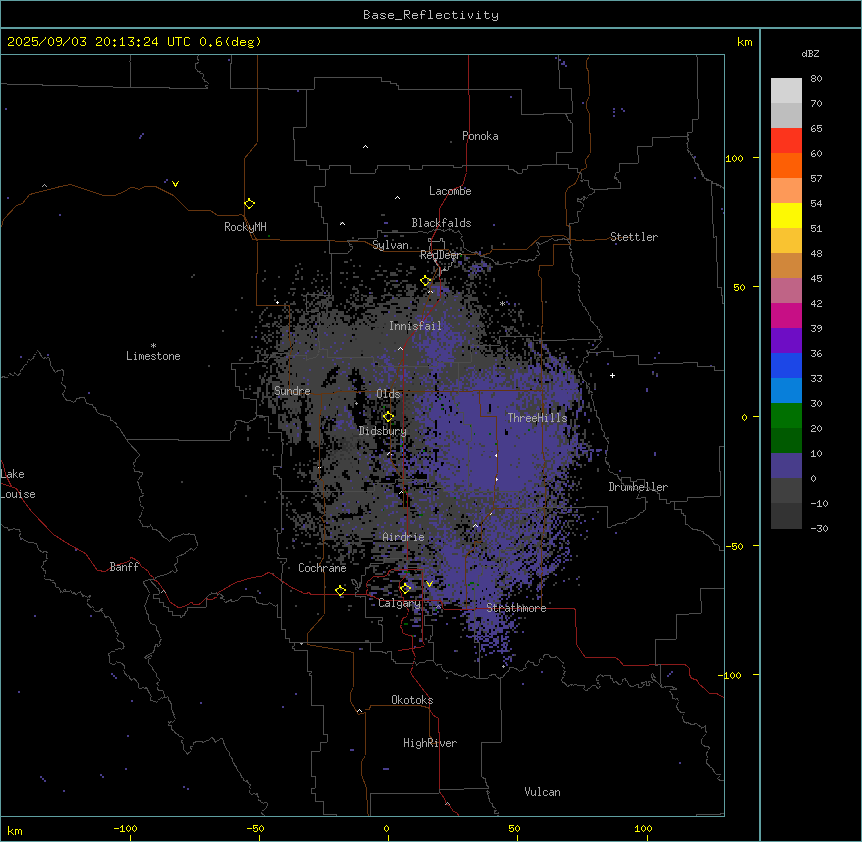Click the Cochrane label
862x842 pixels.
click(x=322, y=568)
